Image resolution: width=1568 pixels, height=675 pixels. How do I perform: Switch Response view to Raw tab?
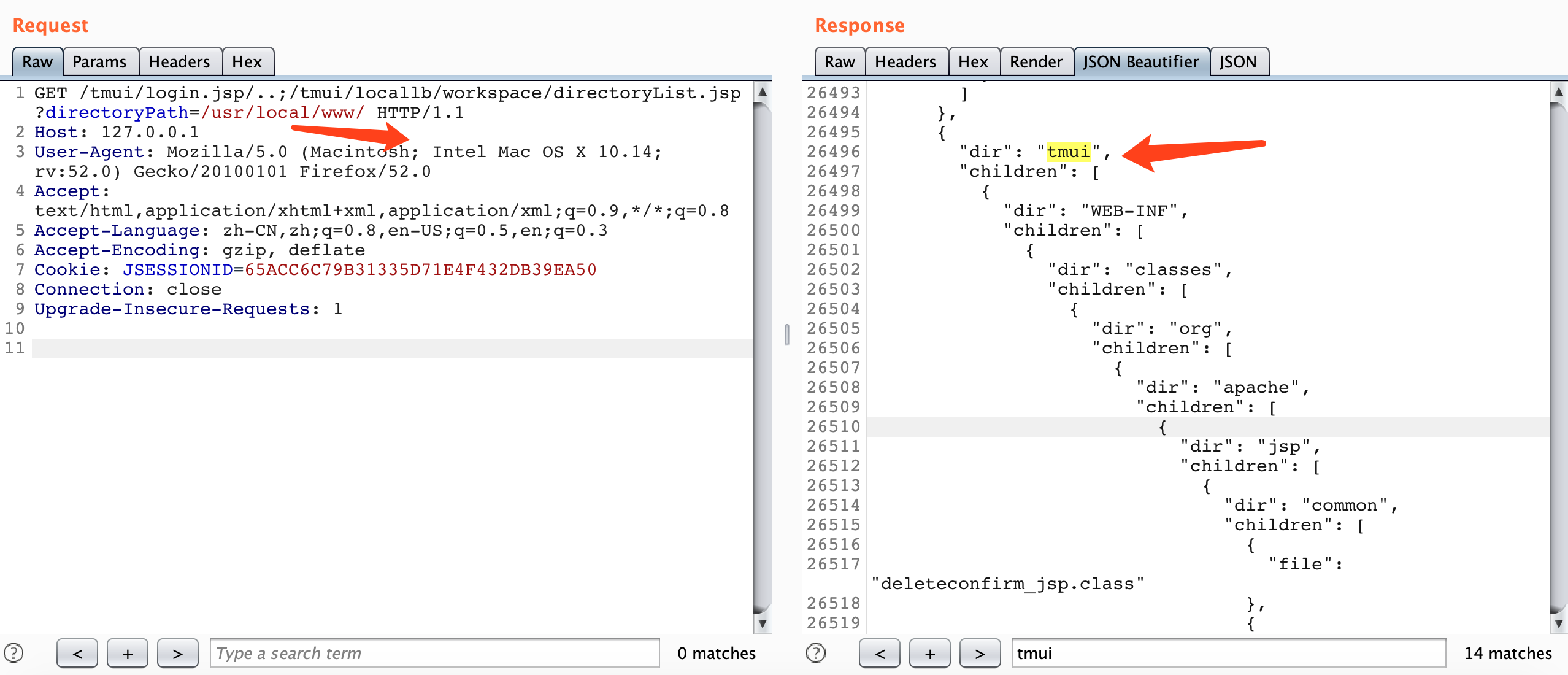[x=839, y=62]
